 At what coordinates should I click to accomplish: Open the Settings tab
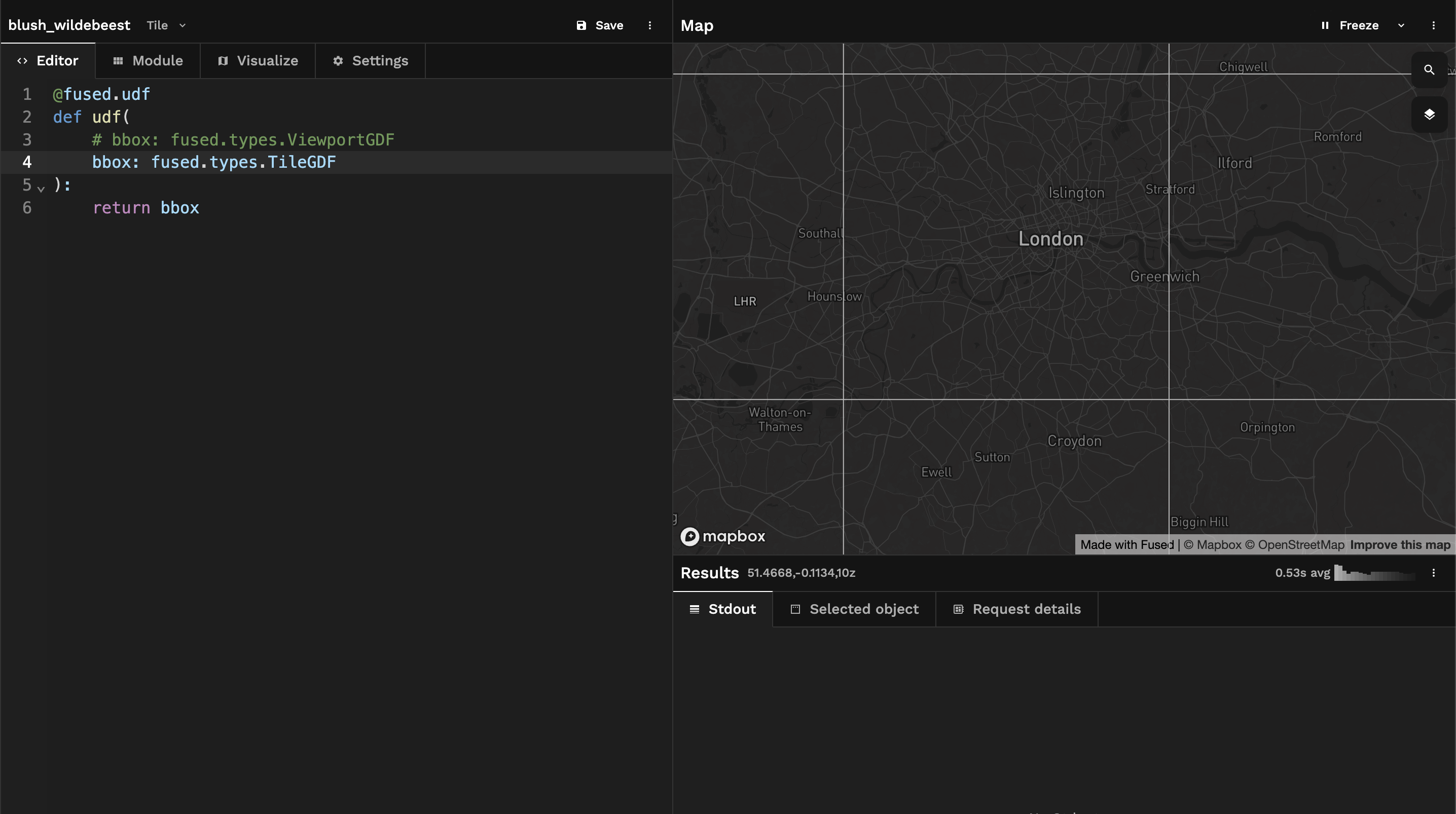pos(370,60)
